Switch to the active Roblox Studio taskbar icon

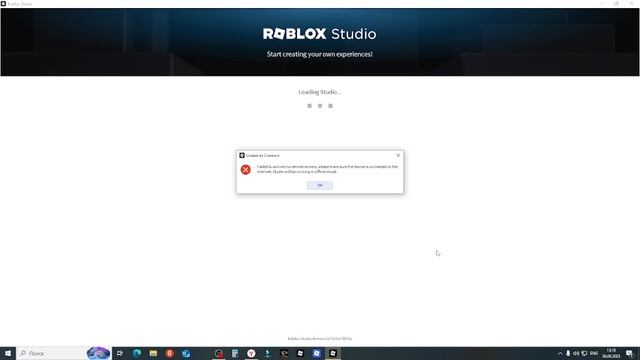pyautogui.click(x=333, y=353)
